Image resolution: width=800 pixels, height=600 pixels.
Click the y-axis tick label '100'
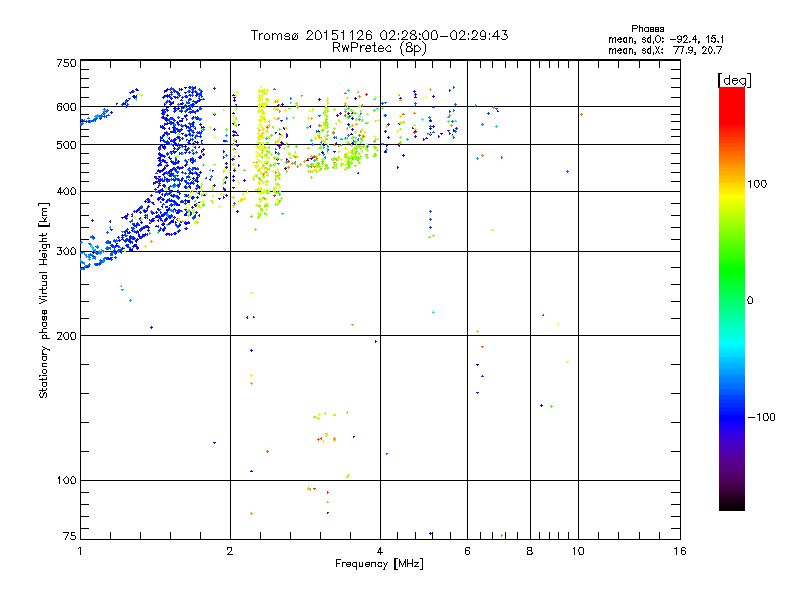tap(66, 481)
